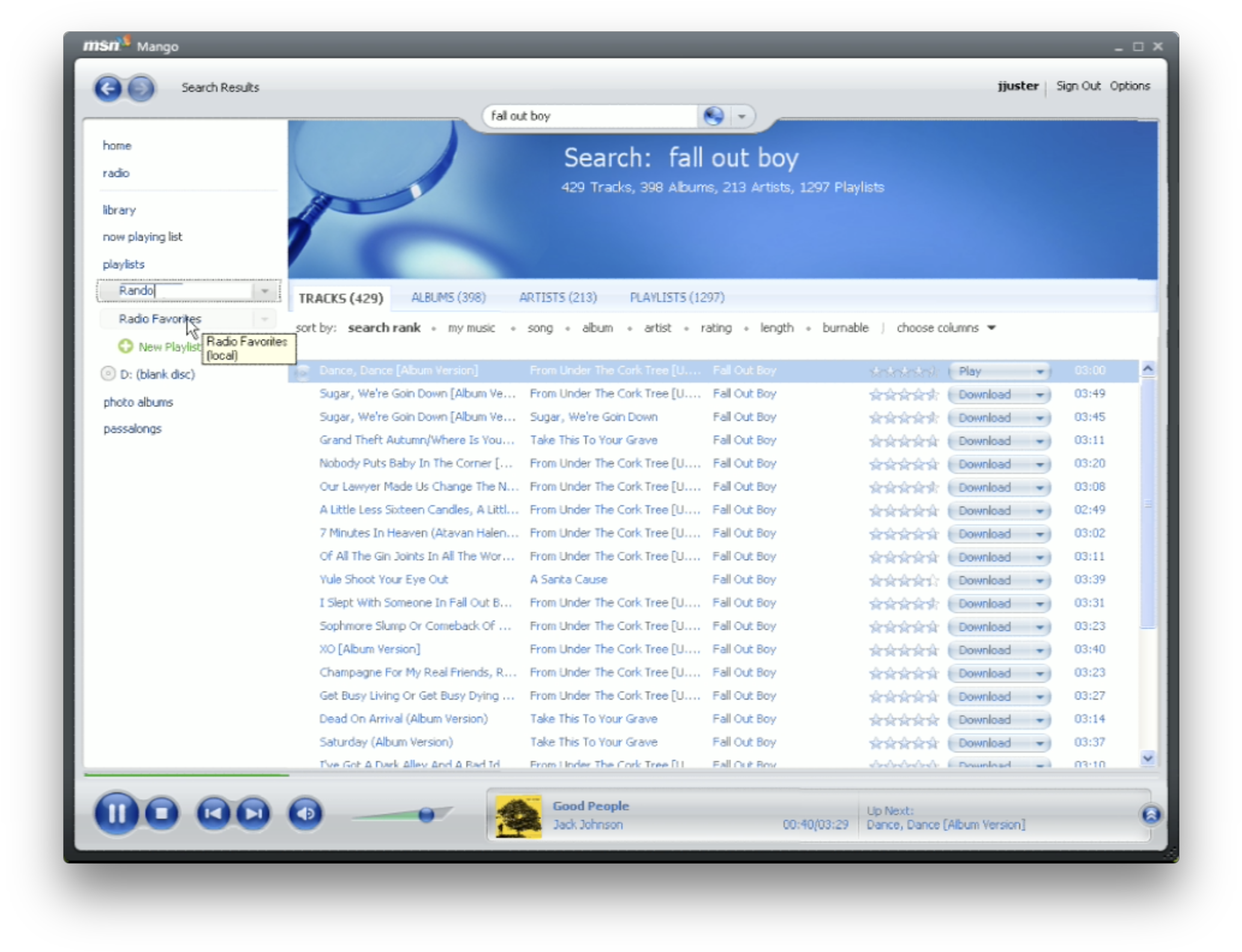The height and width of the screenshot is (952, 1242).
Task: Open Fall Out Boy artist for Saturday track
Action: tap(744, 742)
